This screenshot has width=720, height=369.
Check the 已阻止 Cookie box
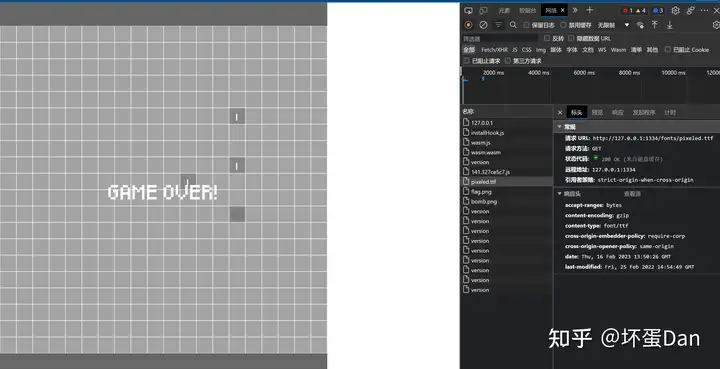668,49
